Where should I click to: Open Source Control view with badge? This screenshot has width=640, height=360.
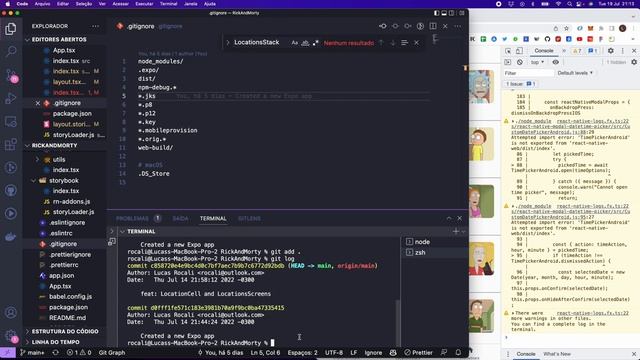coord(11,76)
